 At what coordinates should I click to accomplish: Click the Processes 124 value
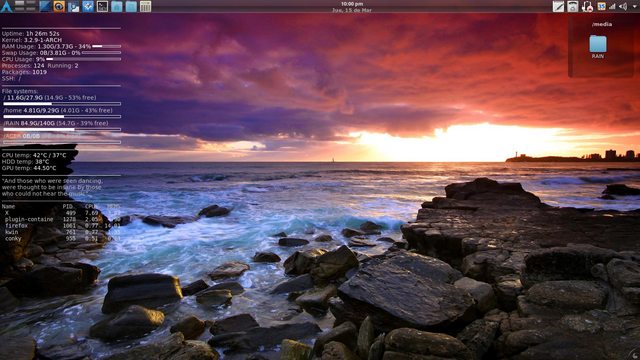(x=39, y=66)
